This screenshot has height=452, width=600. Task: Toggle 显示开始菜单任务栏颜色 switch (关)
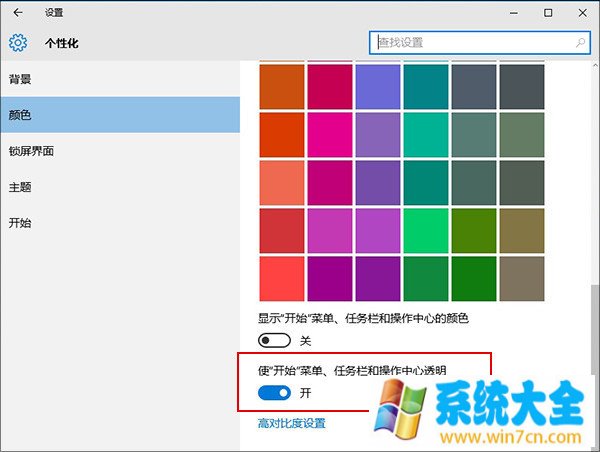(274, 340)
